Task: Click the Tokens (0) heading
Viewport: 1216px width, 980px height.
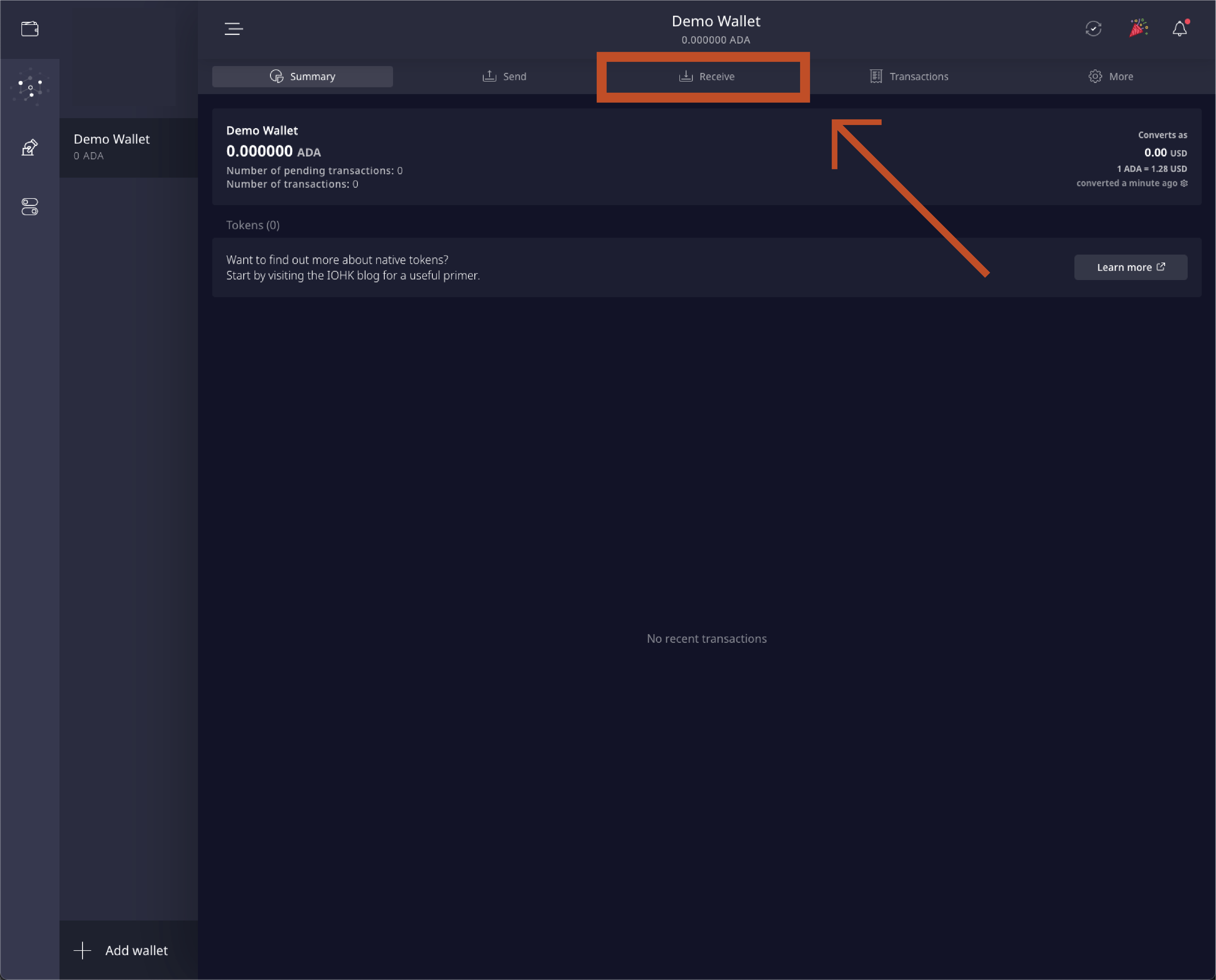Action: click(253, 225)
